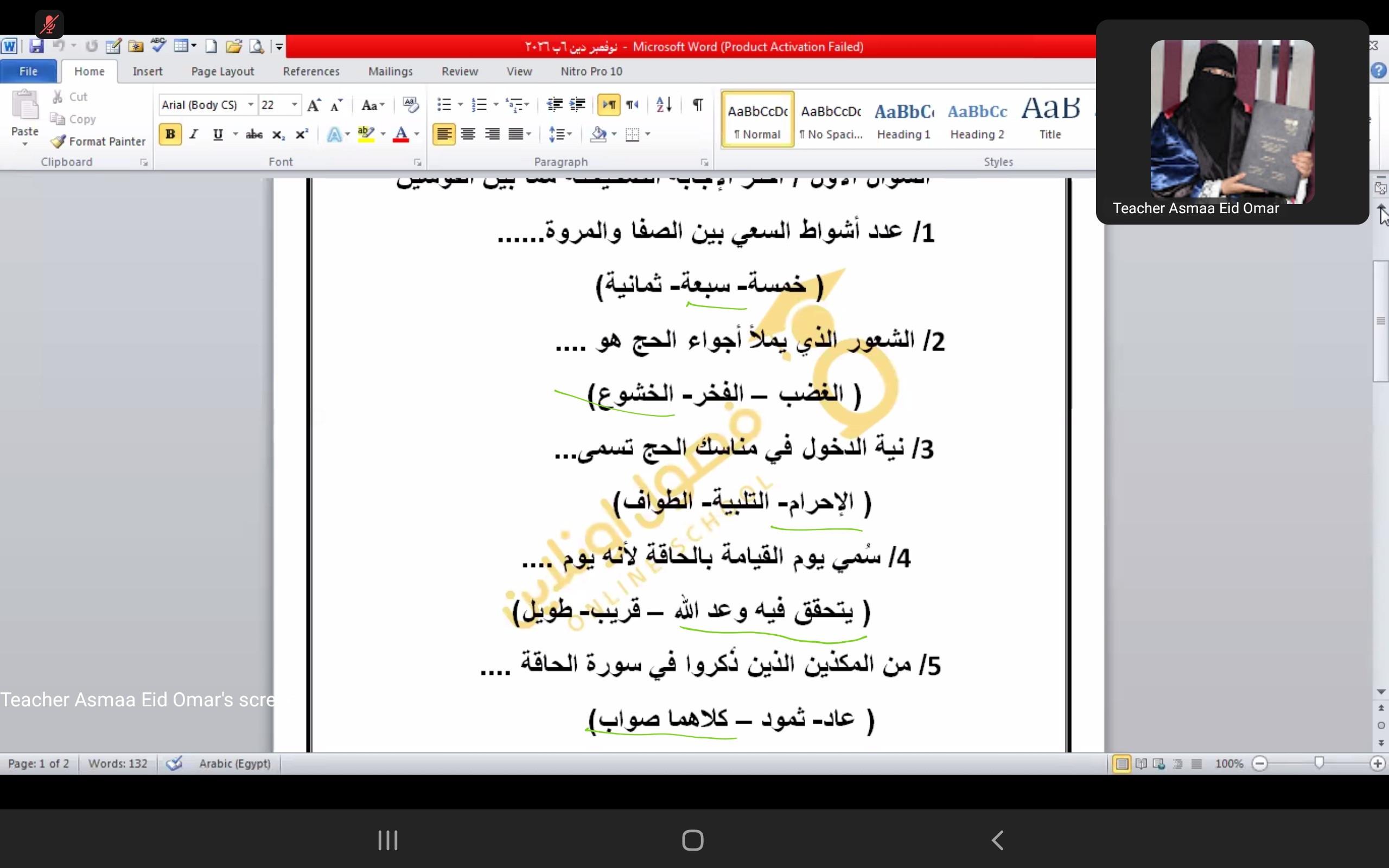Open the References ribbon tab

click(x=310, y=71)
